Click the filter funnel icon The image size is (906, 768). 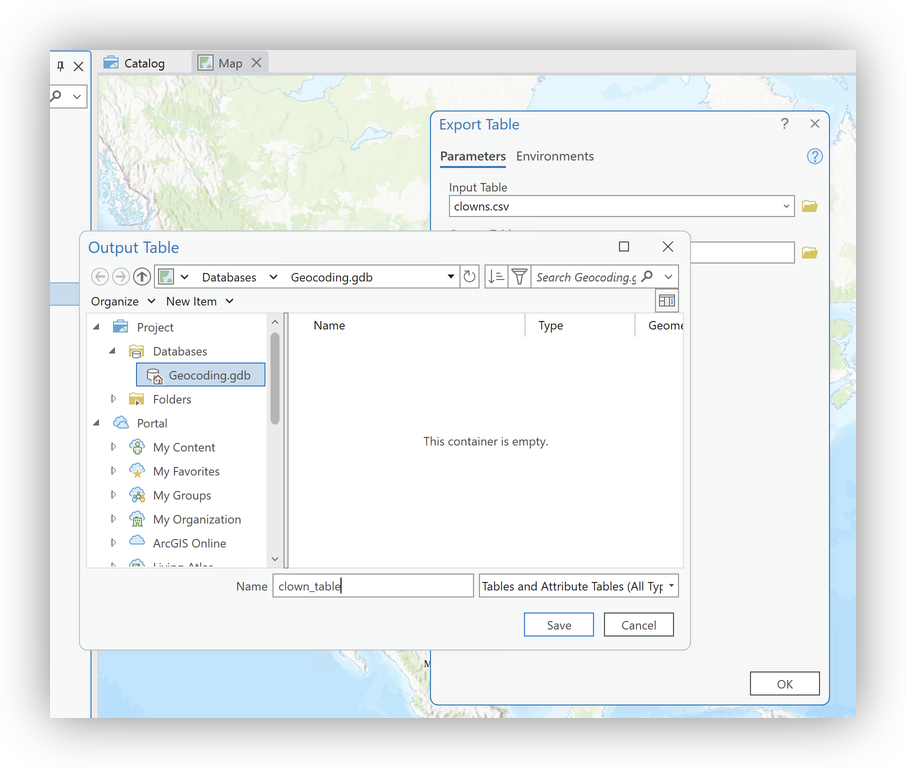[519, 277]
